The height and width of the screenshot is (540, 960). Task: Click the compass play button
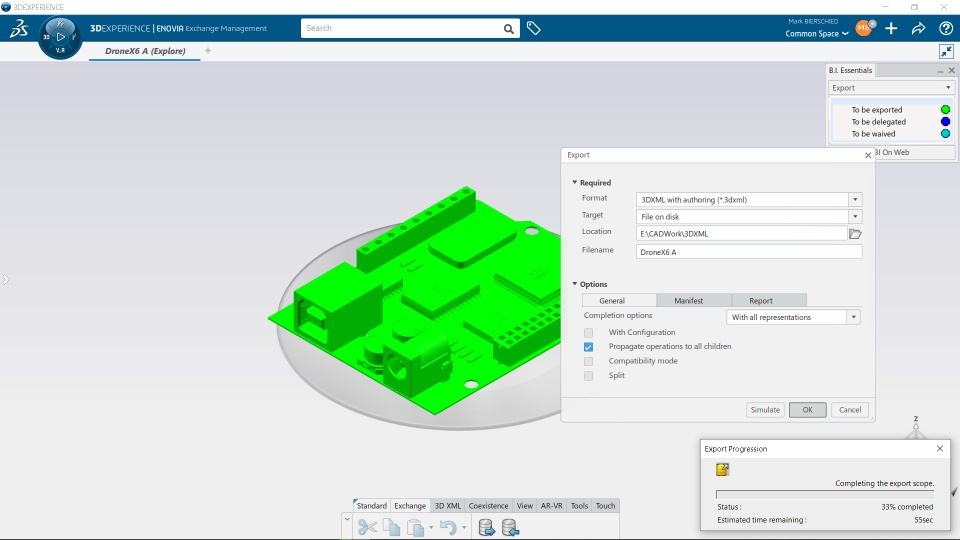click(x=60, y=37)
